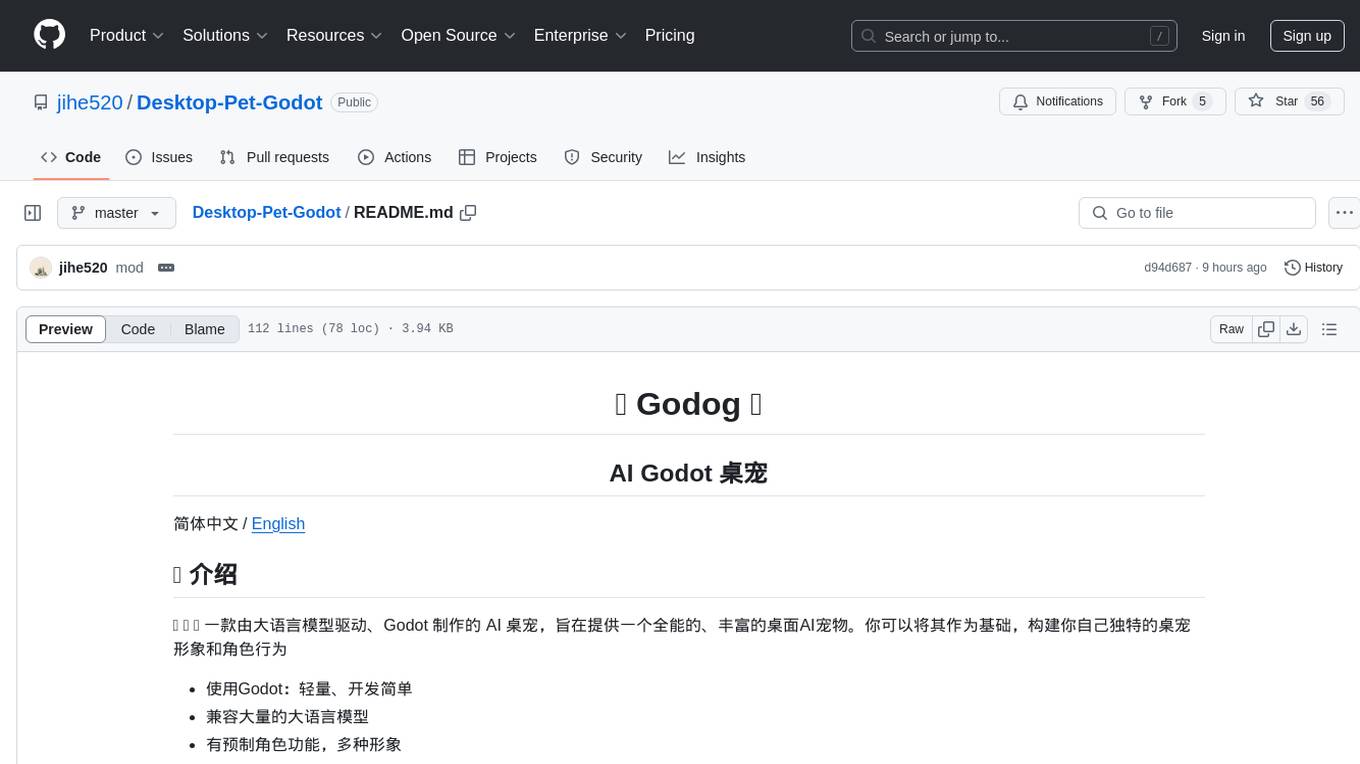The width and height of the screenshot is (1360, 764).
Task: Click the AI Godot 桌宠 heading
Action: point(688,473)
